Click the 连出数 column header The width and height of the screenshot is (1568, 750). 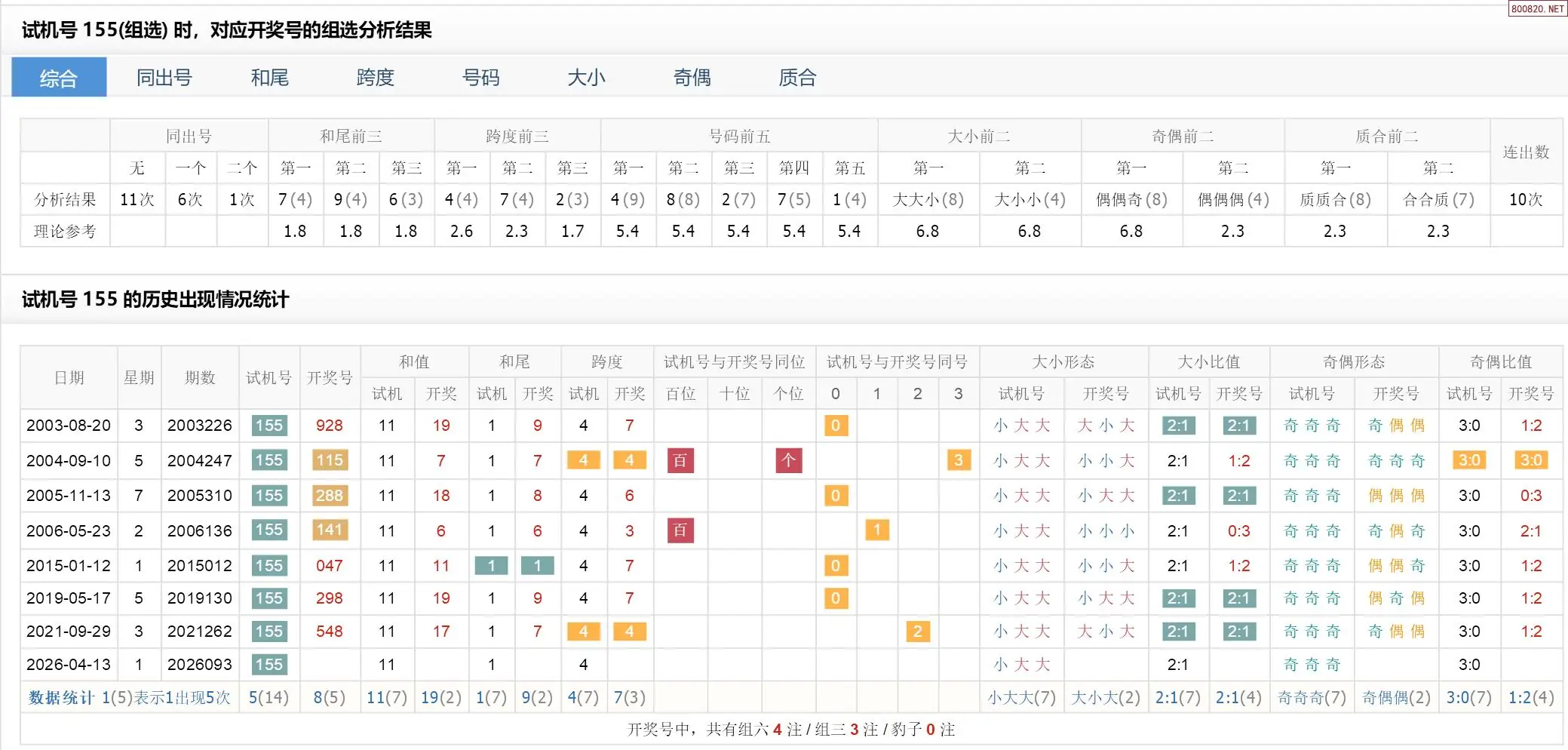[1526, 152]
